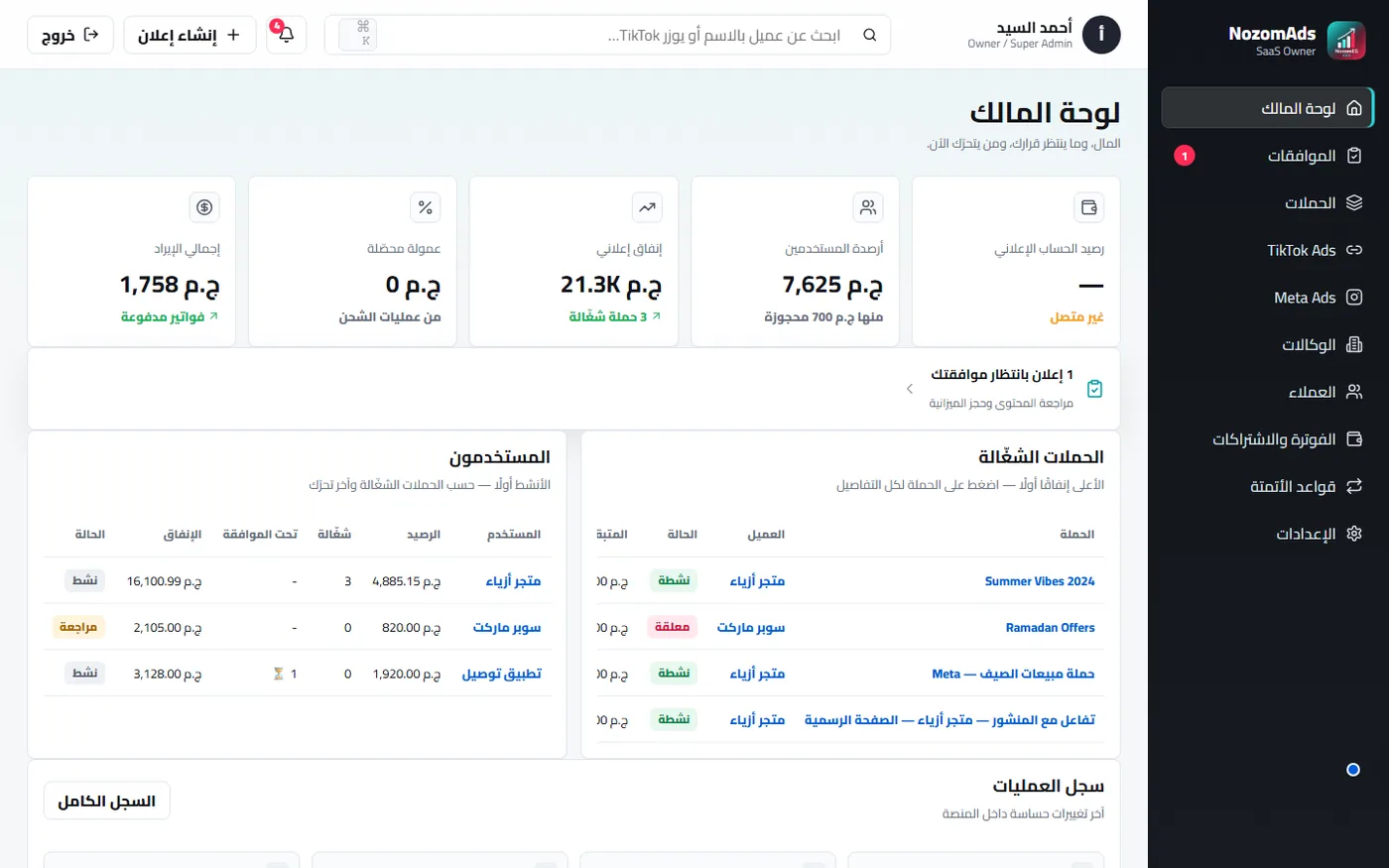Click the percent icon on عمولة محصّلة card
This screenshot has width=1389, height=868.
[x=426, y=207]
